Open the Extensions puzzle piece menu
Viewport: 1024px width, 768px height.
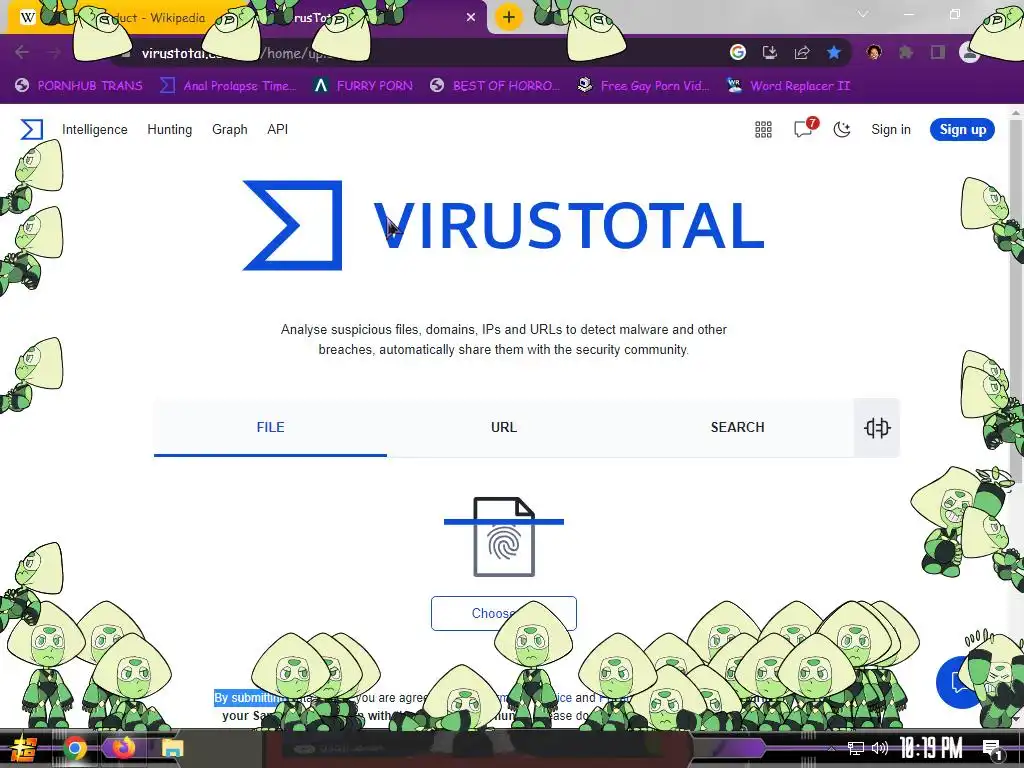point(906,52)
